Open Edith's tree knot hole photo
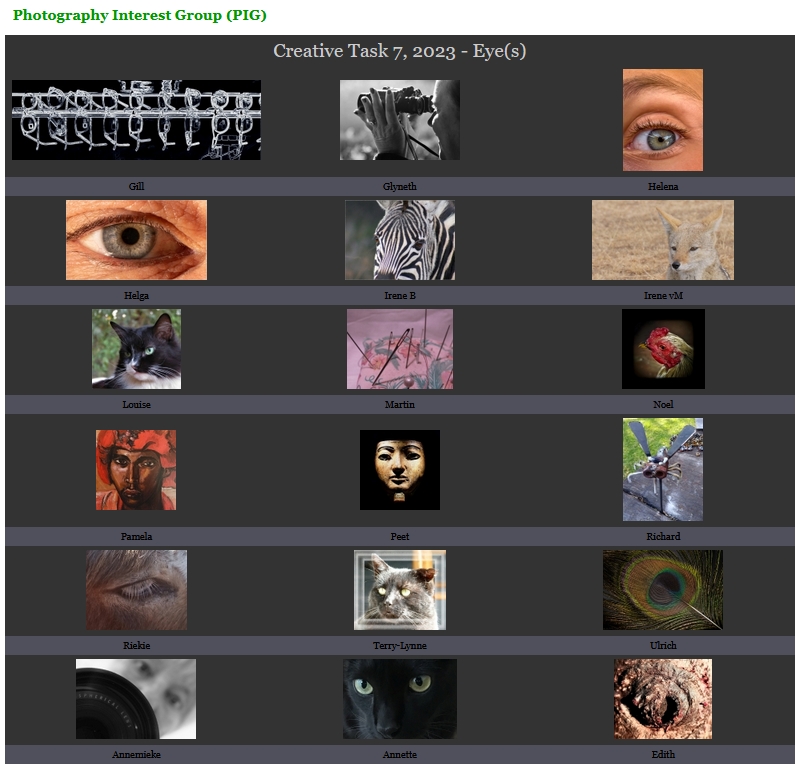Screen dimensions: 801x771 [663, 699]
